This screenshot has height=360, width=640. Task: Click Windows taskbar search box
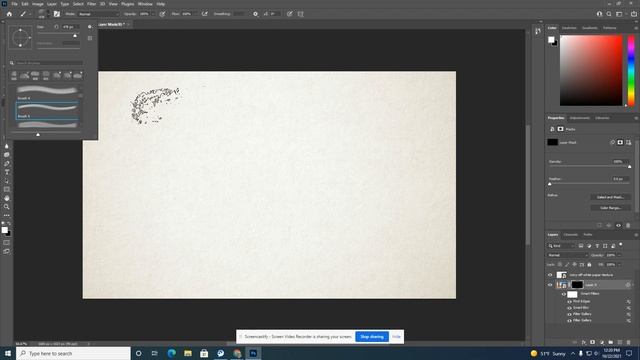coord(73,353)
